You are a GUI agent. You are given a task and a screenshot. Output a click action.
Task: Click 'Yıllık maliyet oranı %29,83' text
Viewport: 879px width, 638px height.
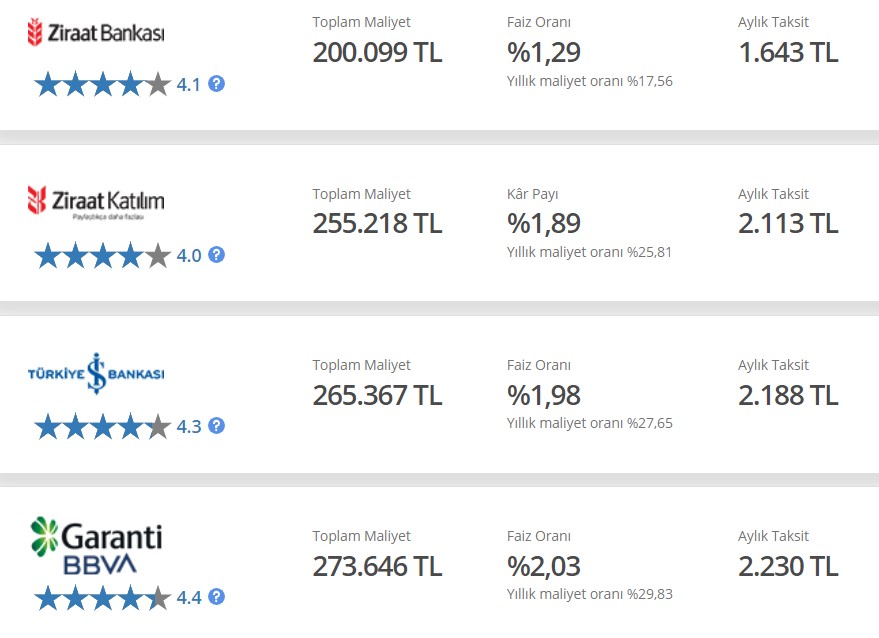pos(589,594)
